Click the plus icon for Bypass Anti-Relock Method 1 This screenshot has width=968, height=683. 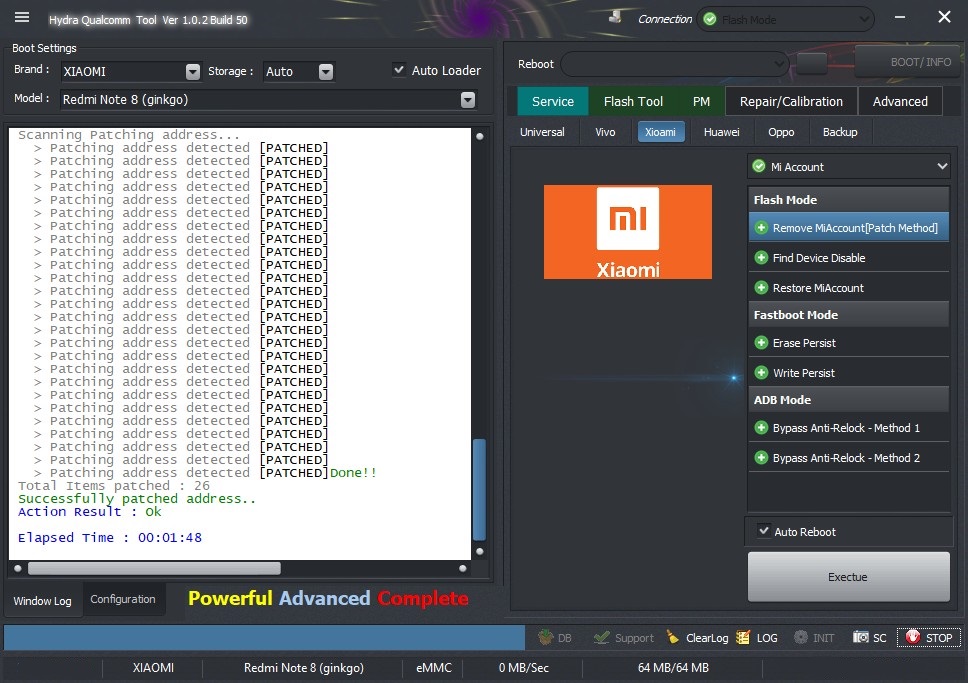pyautogui.click(x=761, y=427)
